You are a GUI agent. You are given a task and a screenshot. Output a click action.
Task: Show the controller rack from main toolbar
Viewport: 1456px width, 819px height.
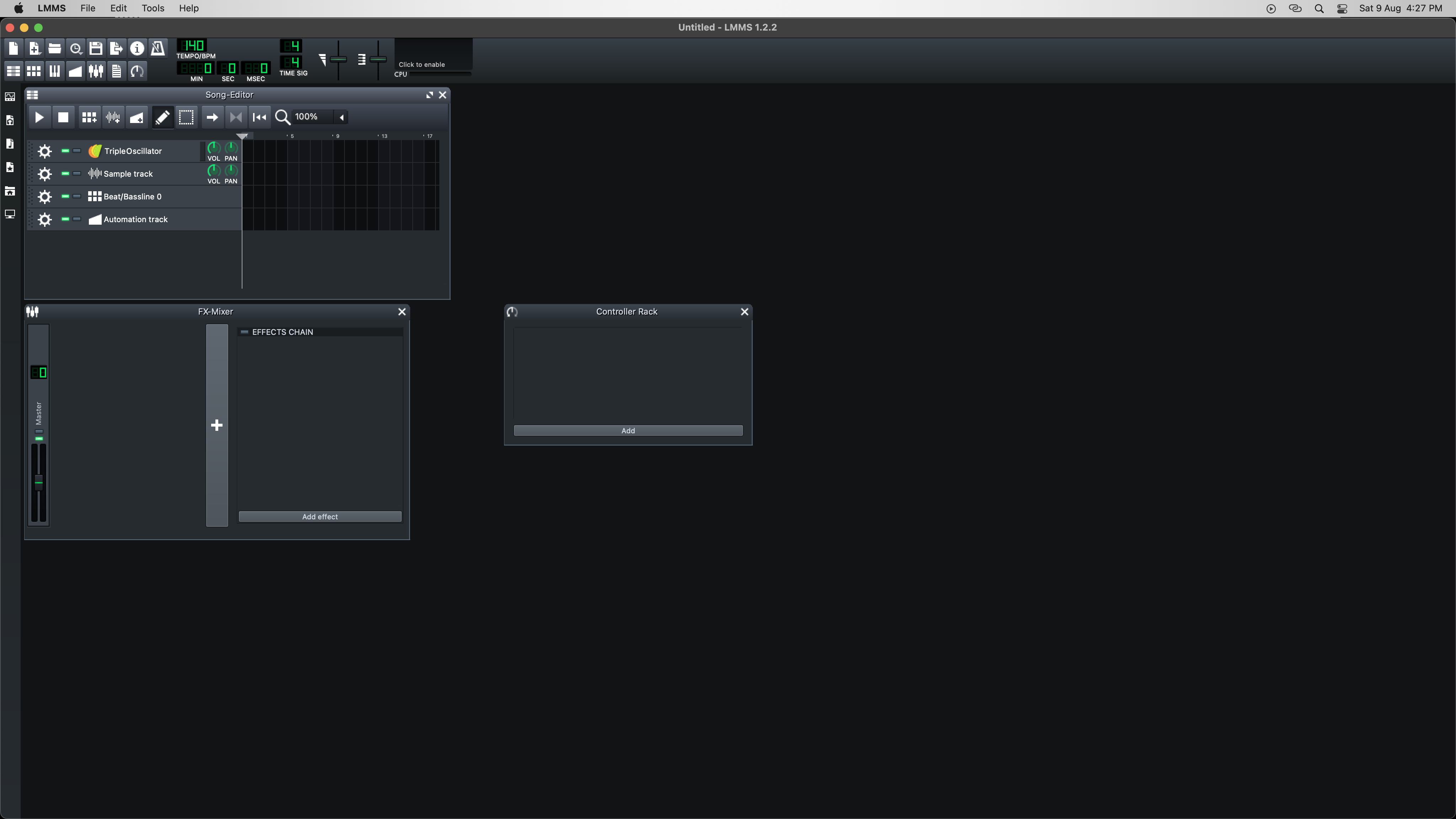pyautogui.click(x=137, y=71)
